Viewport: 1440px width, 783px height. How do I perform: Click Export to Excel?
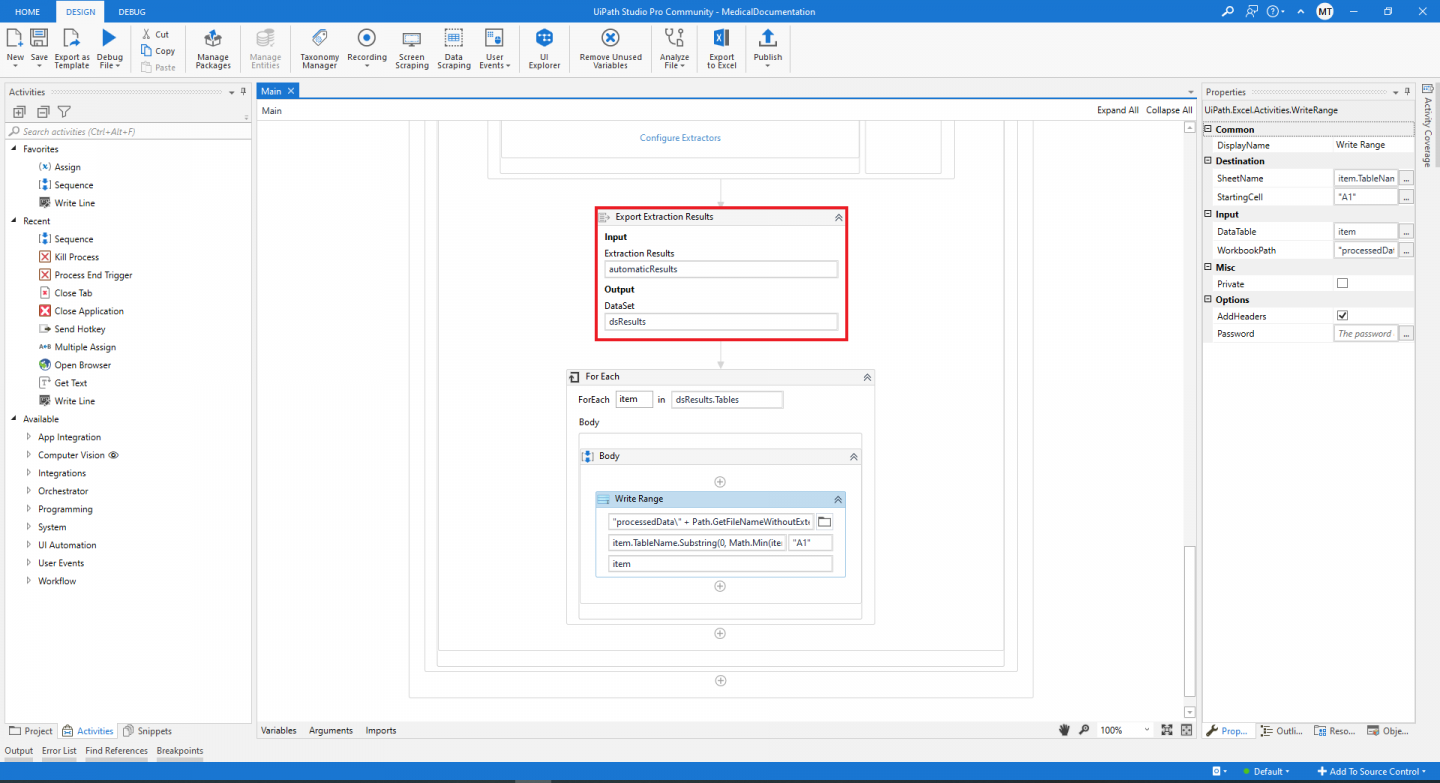(721, 48)
